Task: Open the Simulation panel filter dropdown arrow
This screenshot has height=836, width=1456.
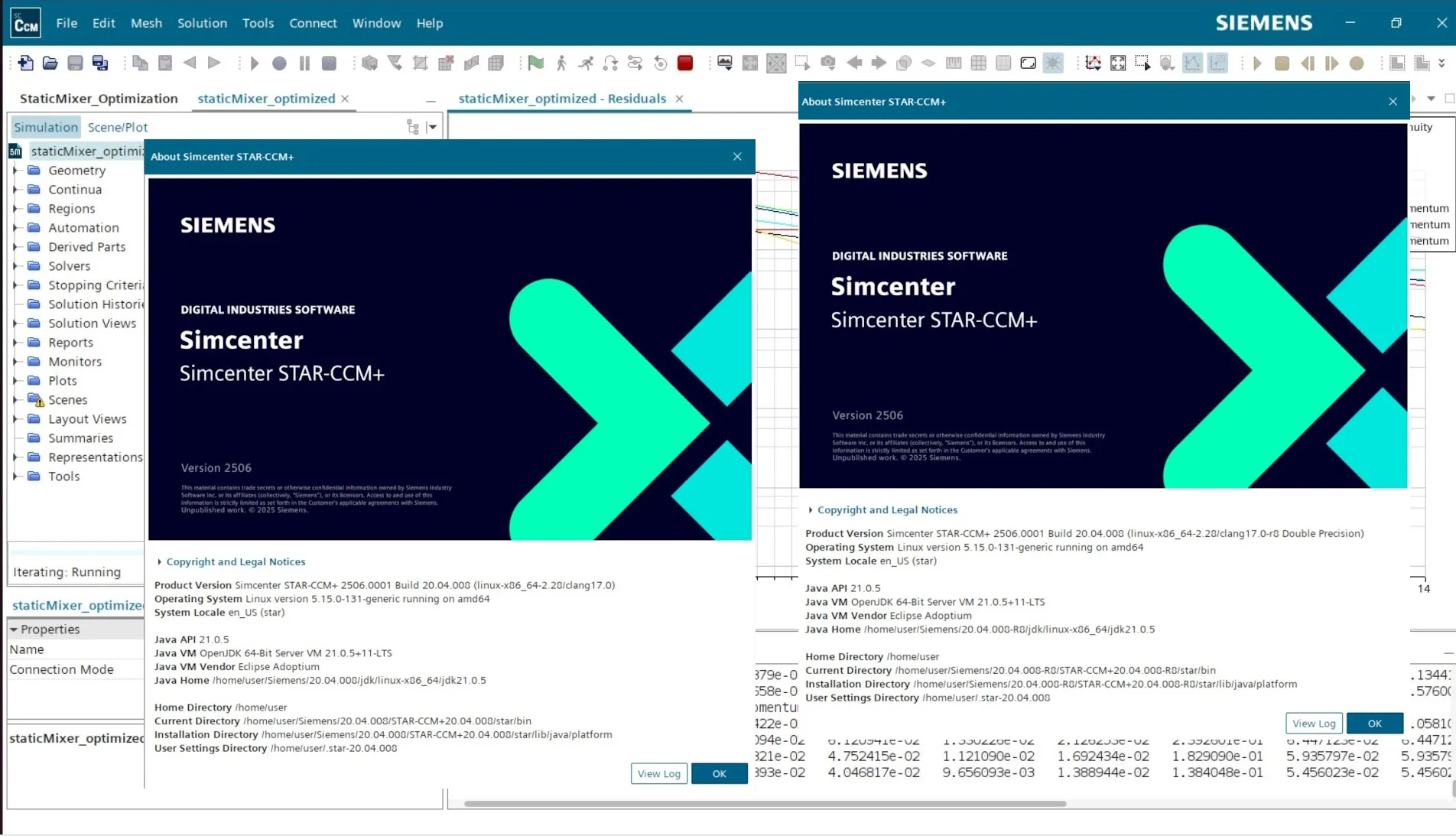Action: click(432, 127)
